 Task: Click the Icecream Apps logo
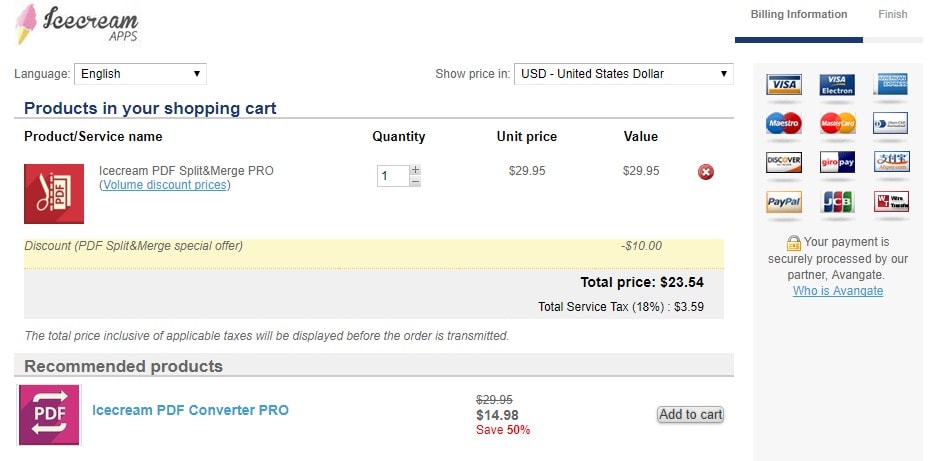pyautogui.click(x=77, y=25)
